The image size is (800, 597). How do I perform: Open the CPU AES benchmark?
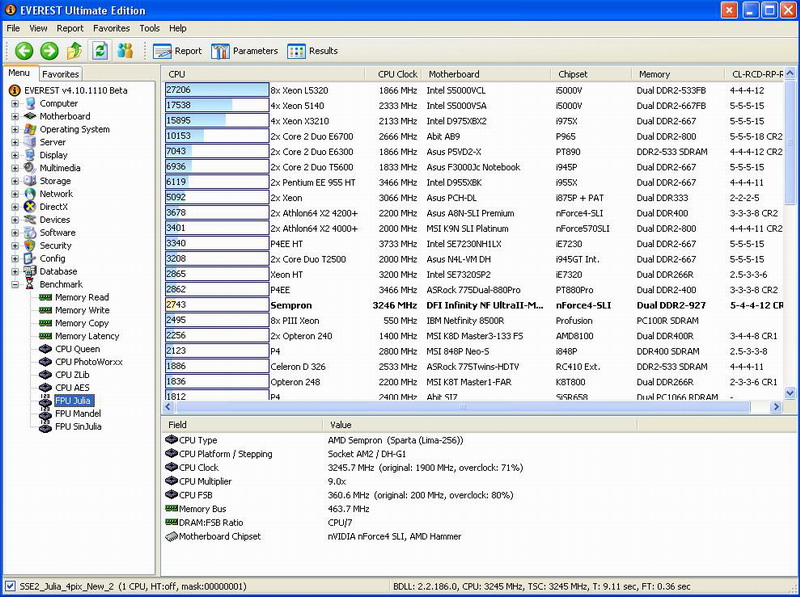click(72, 388)
